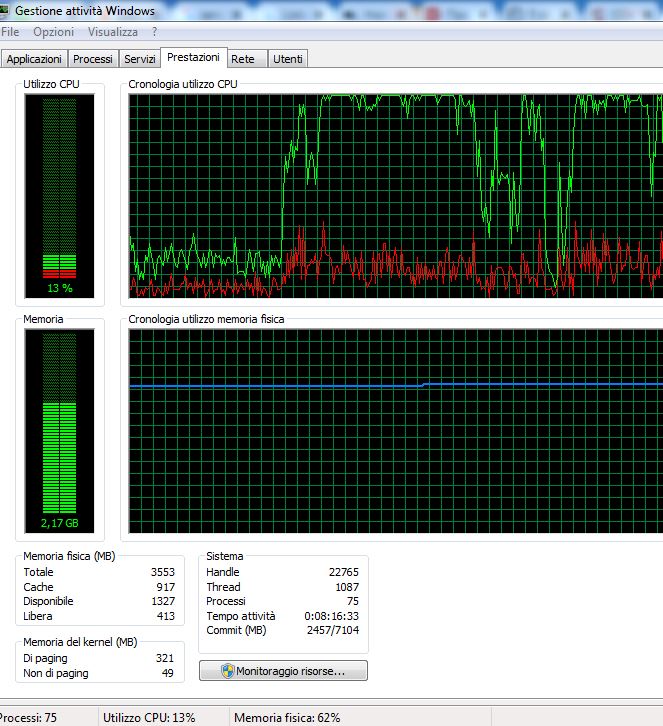Click the status bar text Memoria fisica: 62%
The height and width of the screenshot is (726, 663).
pyautogui.click(x=287, y=717)
